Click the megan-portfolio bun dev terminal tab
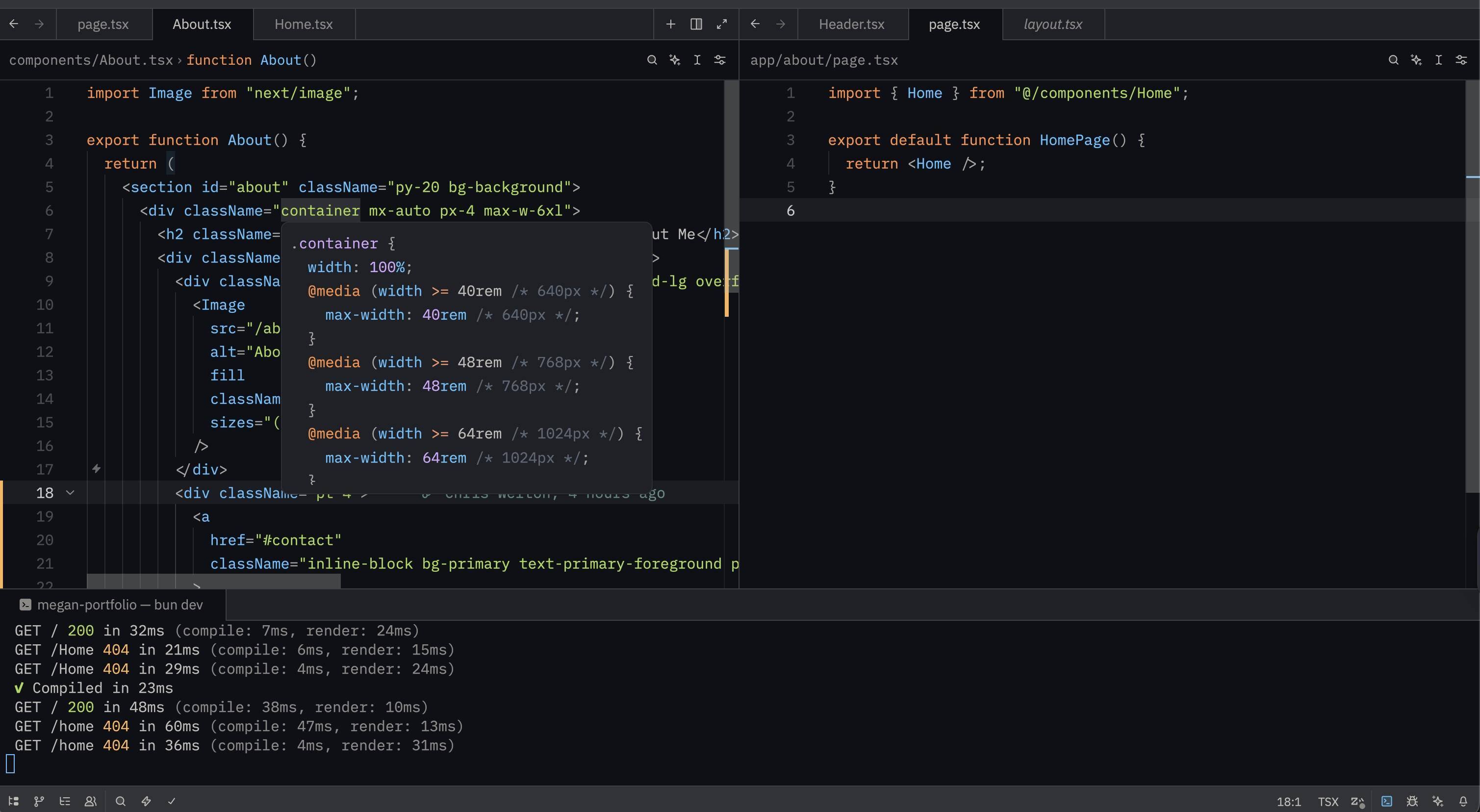 112,605
